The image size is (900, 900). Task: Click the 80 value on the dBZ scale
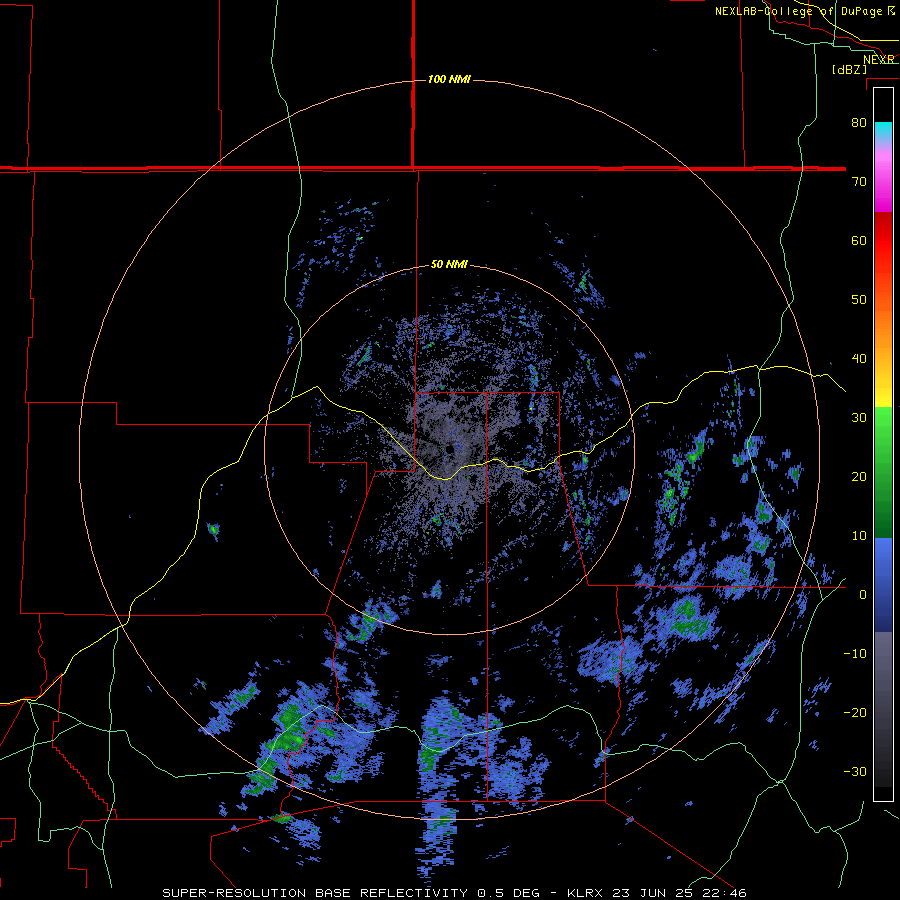[859, 122]
